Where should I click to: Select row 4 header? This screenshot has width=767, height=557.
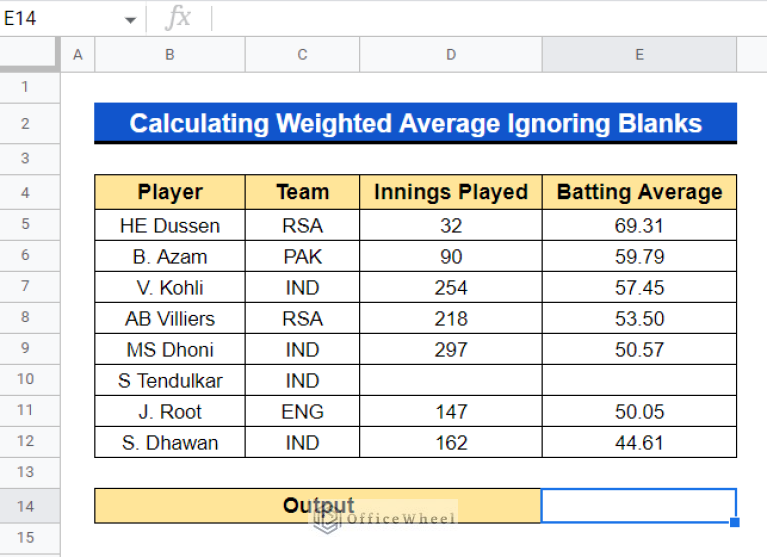[x=26, y=193]
